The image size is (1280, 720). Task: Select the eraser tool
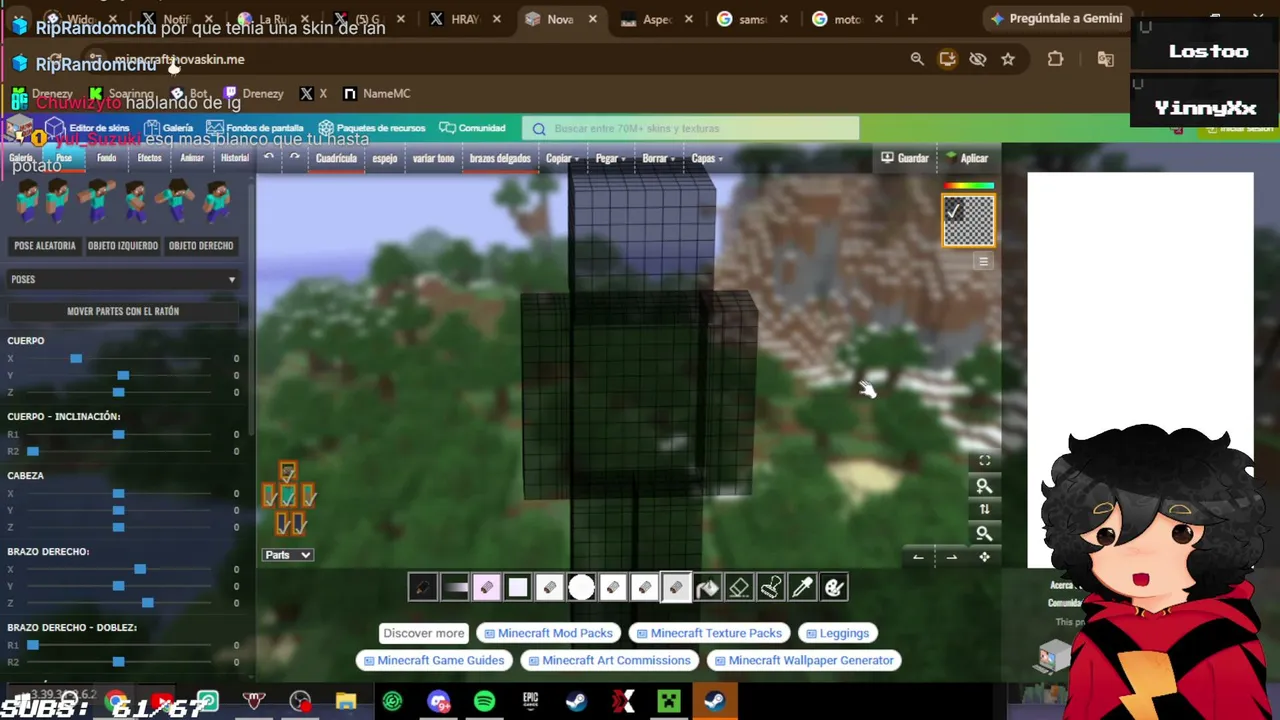tap(739, 588)
